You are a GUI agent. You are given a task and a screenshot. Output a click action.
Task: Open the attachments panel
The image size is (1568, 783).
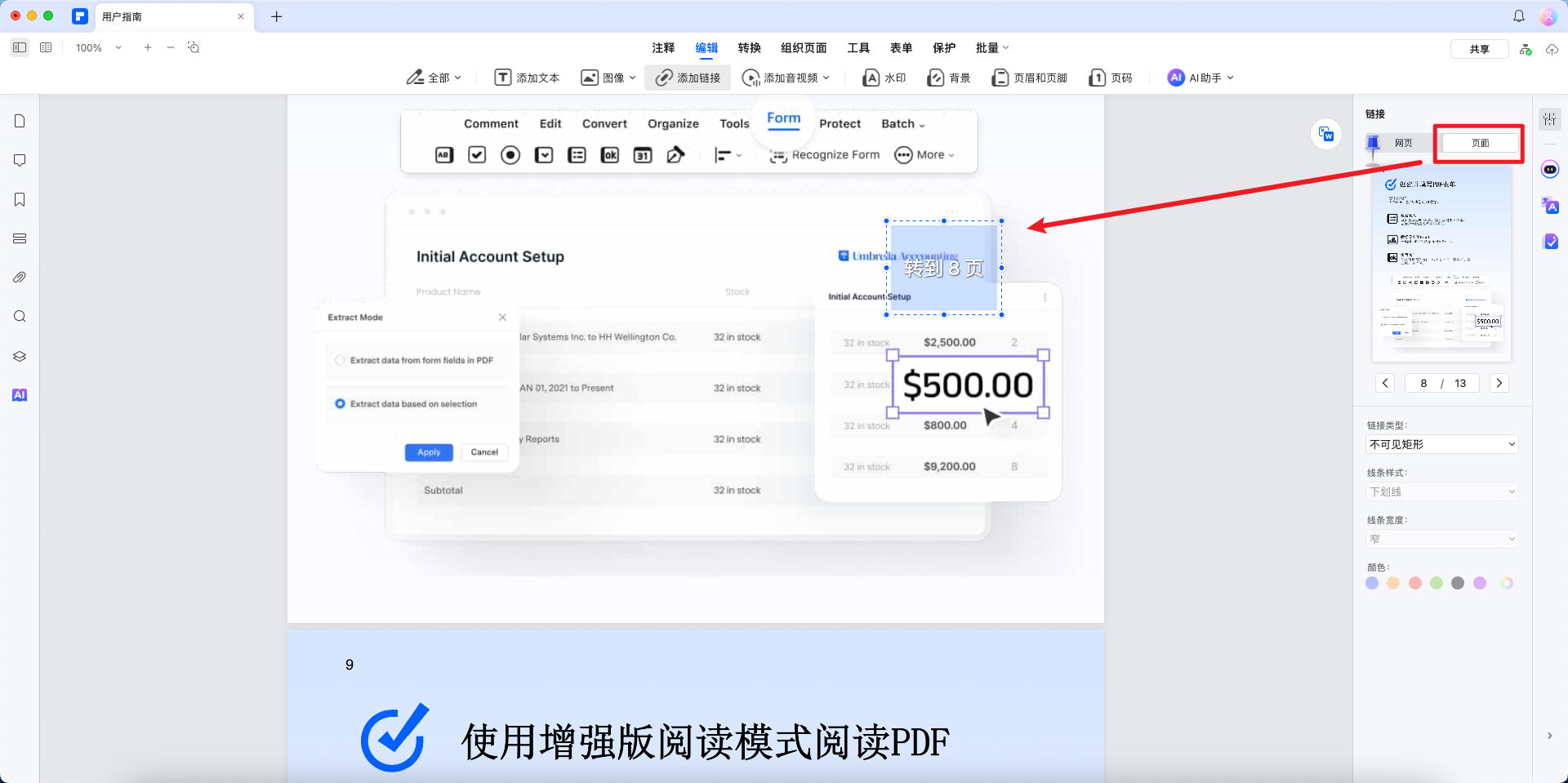click(19, 277)
